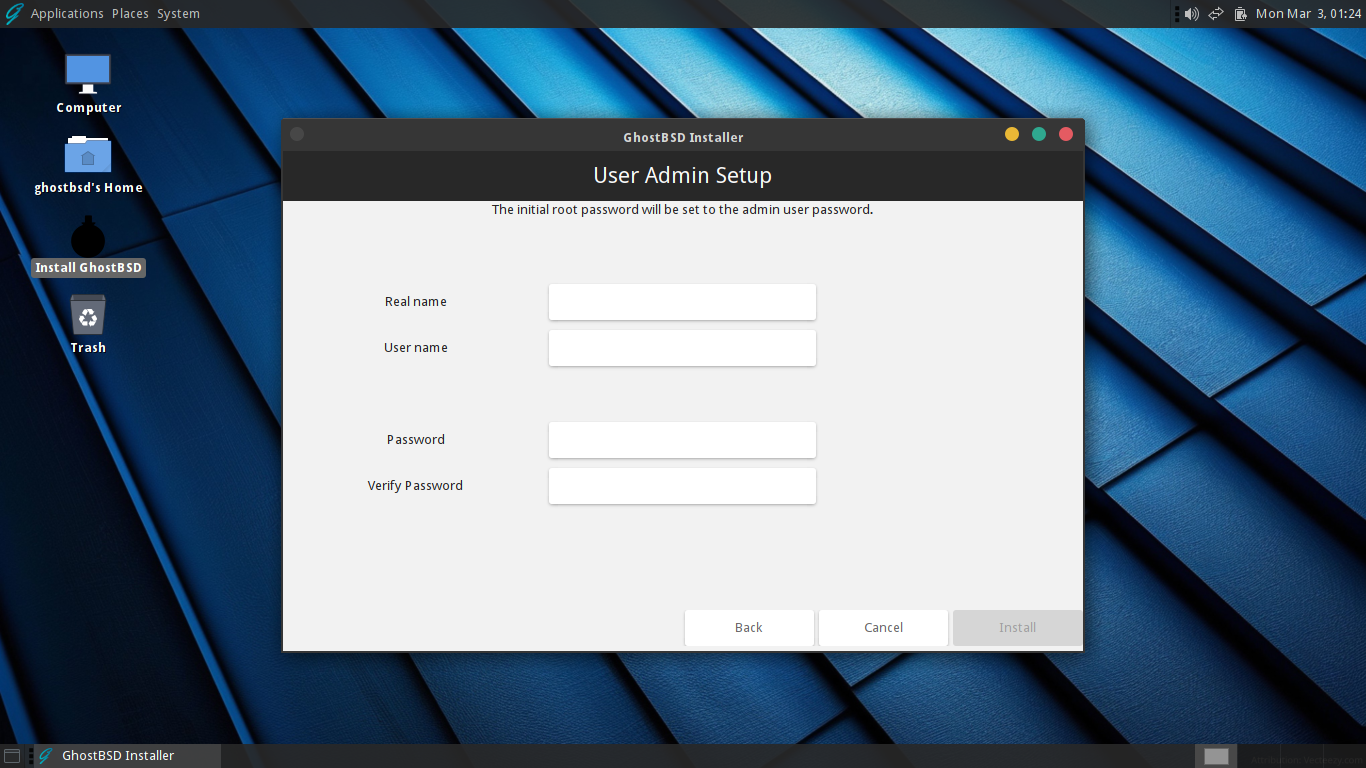Focus the Real name input field
The image size is (1366, 768).
click(682, 302)
